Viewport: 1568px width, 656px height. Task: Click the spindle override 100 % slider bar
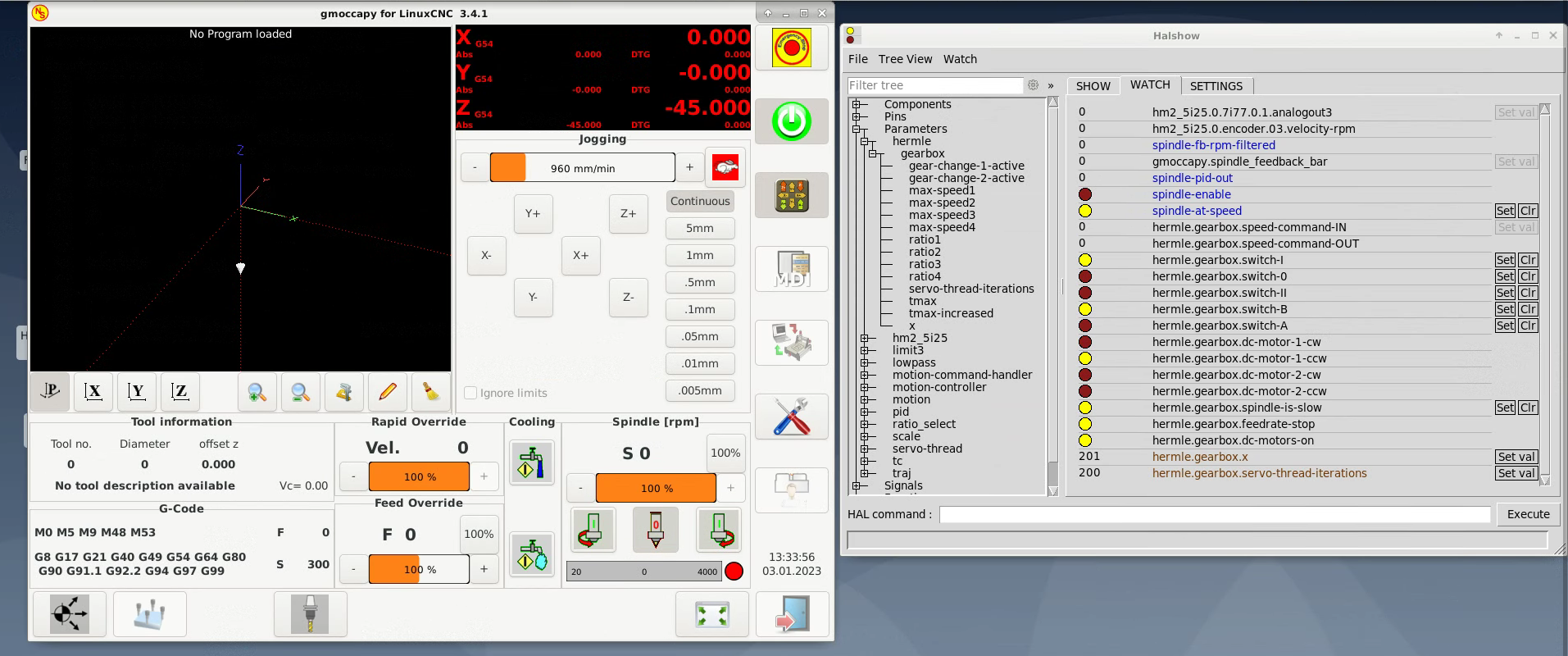[x=656, y=488]
